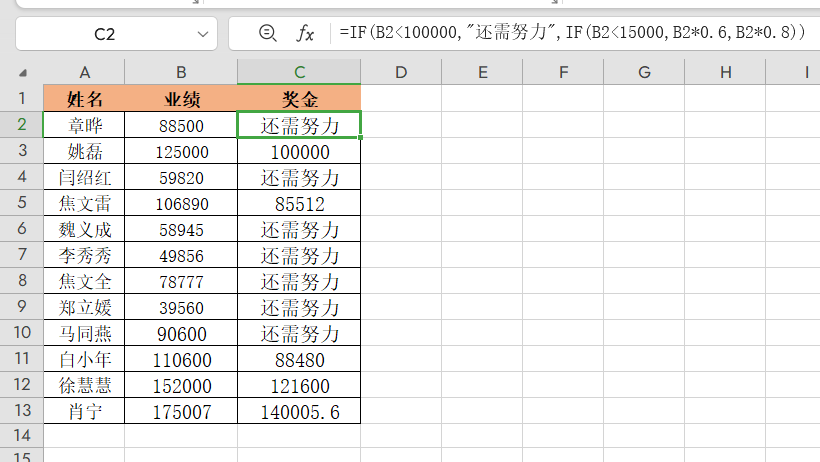This screenshot has height=462, width=820.
Task: Select column H header
Action: click(725, 72)
